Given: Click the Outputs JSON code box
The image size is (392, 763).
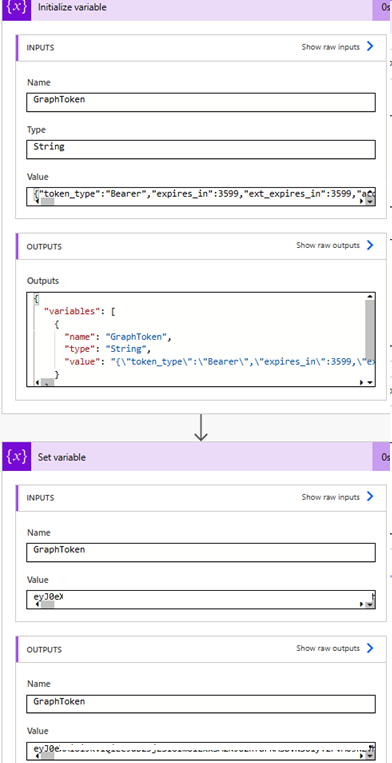Looking at the screenshot, I should coord(201,340).
